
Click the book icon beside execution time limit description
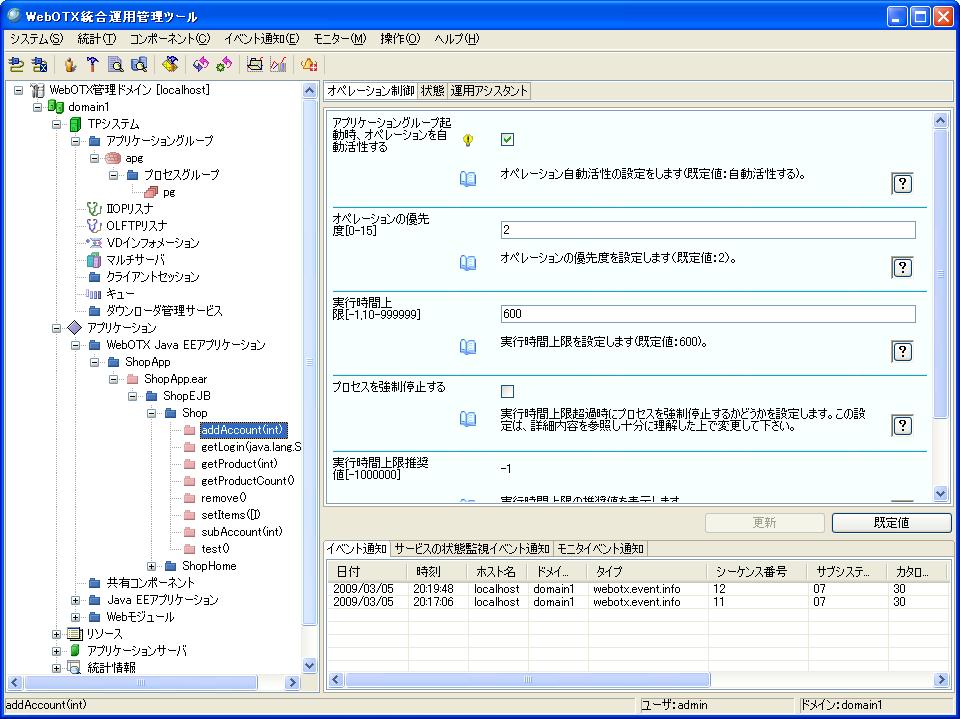click(468, 347)
